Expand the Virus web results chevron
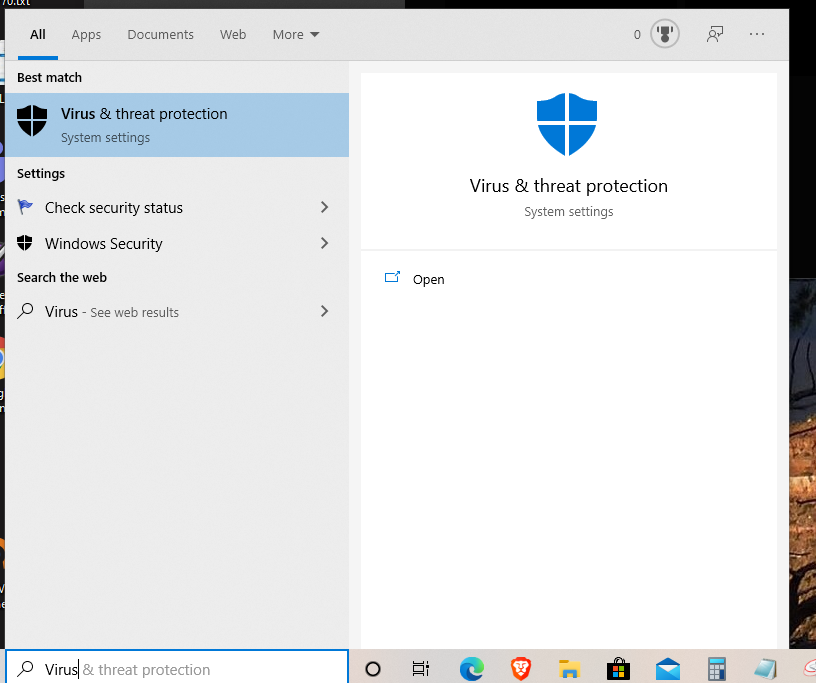The height and width of the screenshot is (683, 816). pos(324,311)
